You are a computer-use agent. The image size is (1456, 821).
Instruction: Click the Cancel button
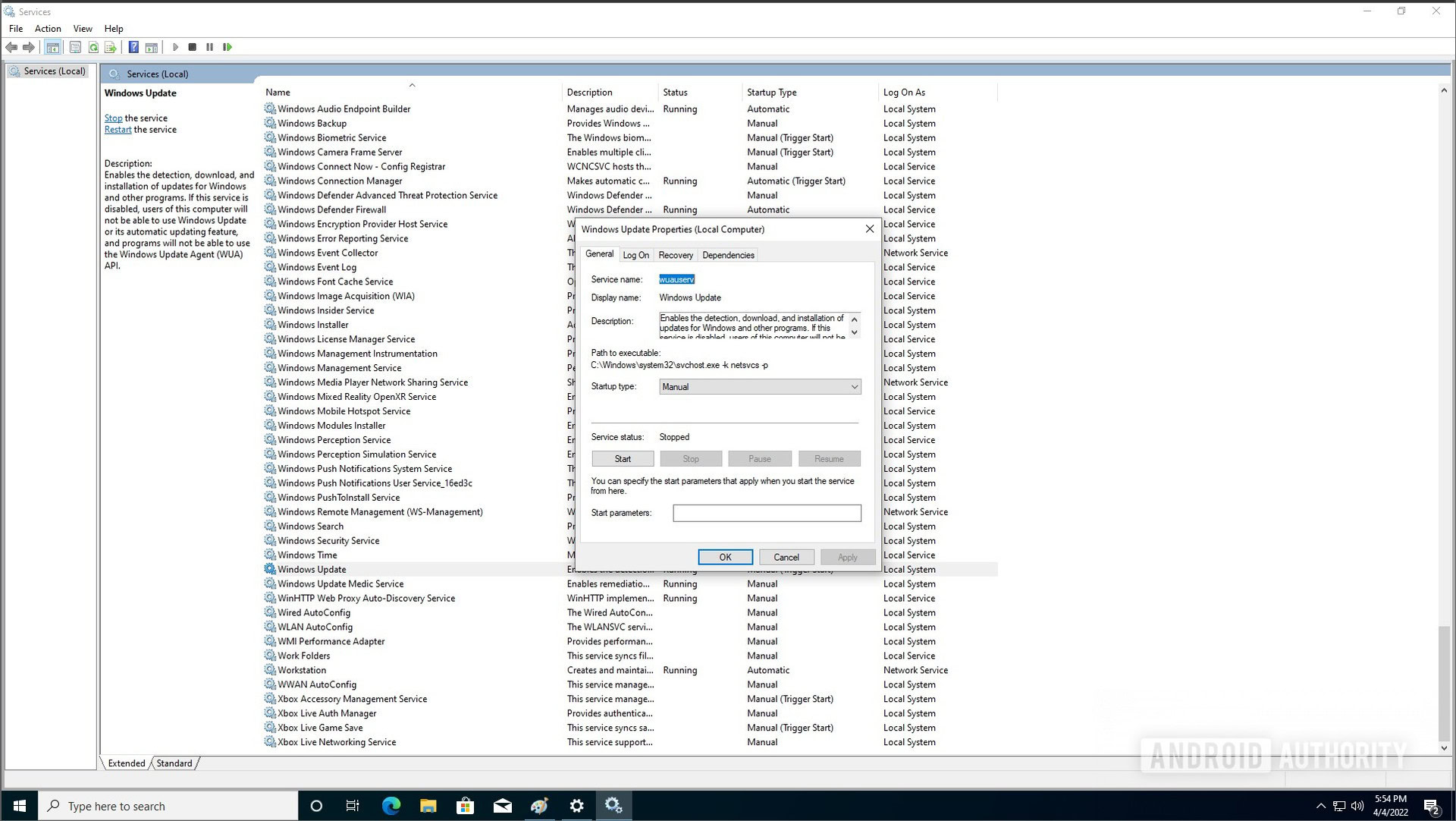click(786, 557)
